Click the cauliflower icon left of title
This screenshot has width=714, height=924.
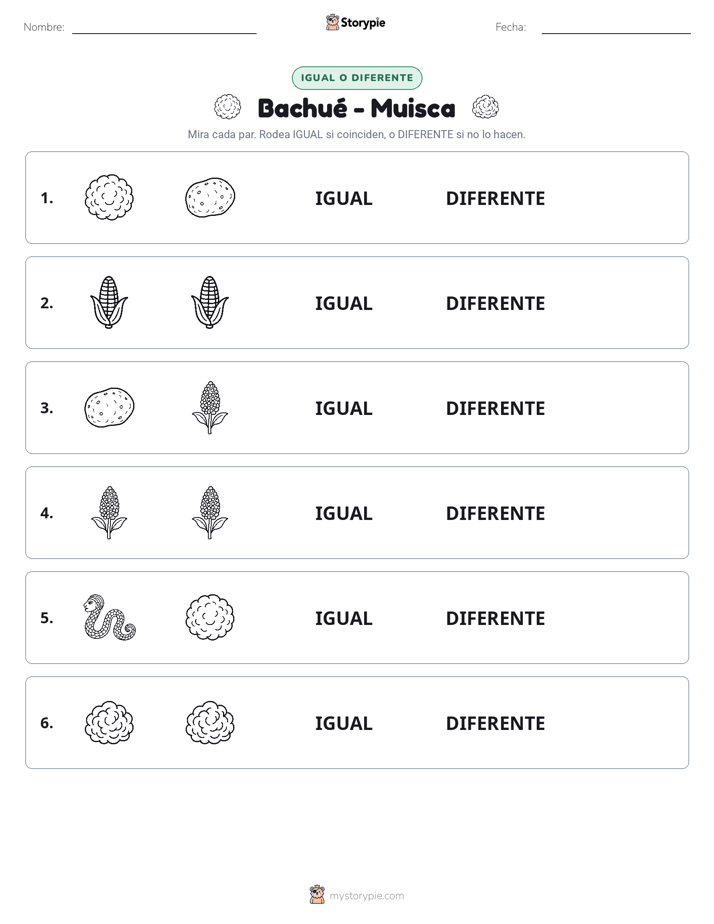click(227, 107)
